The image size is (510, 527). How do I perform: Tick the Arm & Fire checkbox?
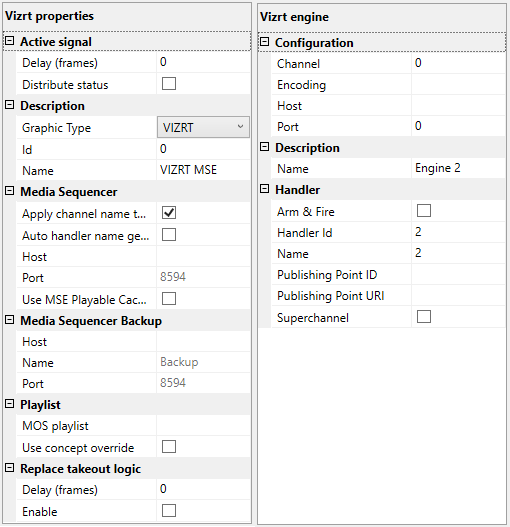[424, 211]
